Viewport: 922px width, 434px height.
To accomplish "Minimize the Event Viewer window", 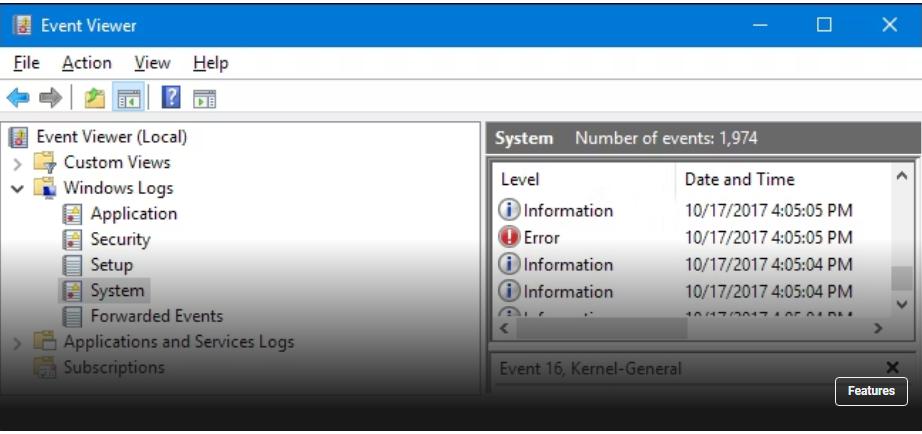I will pos(760,25).
